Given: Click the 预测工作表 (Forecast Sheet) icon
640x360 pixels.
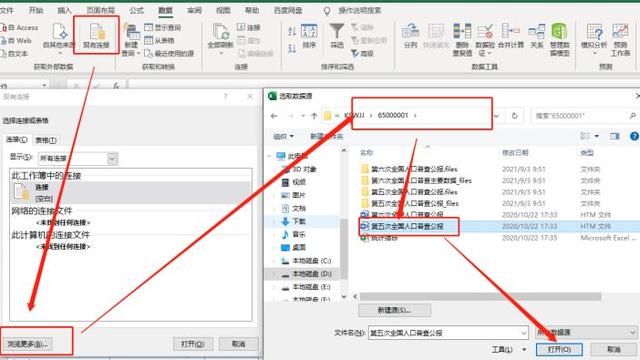Looking at the screenshot, I should click(620, 40).
